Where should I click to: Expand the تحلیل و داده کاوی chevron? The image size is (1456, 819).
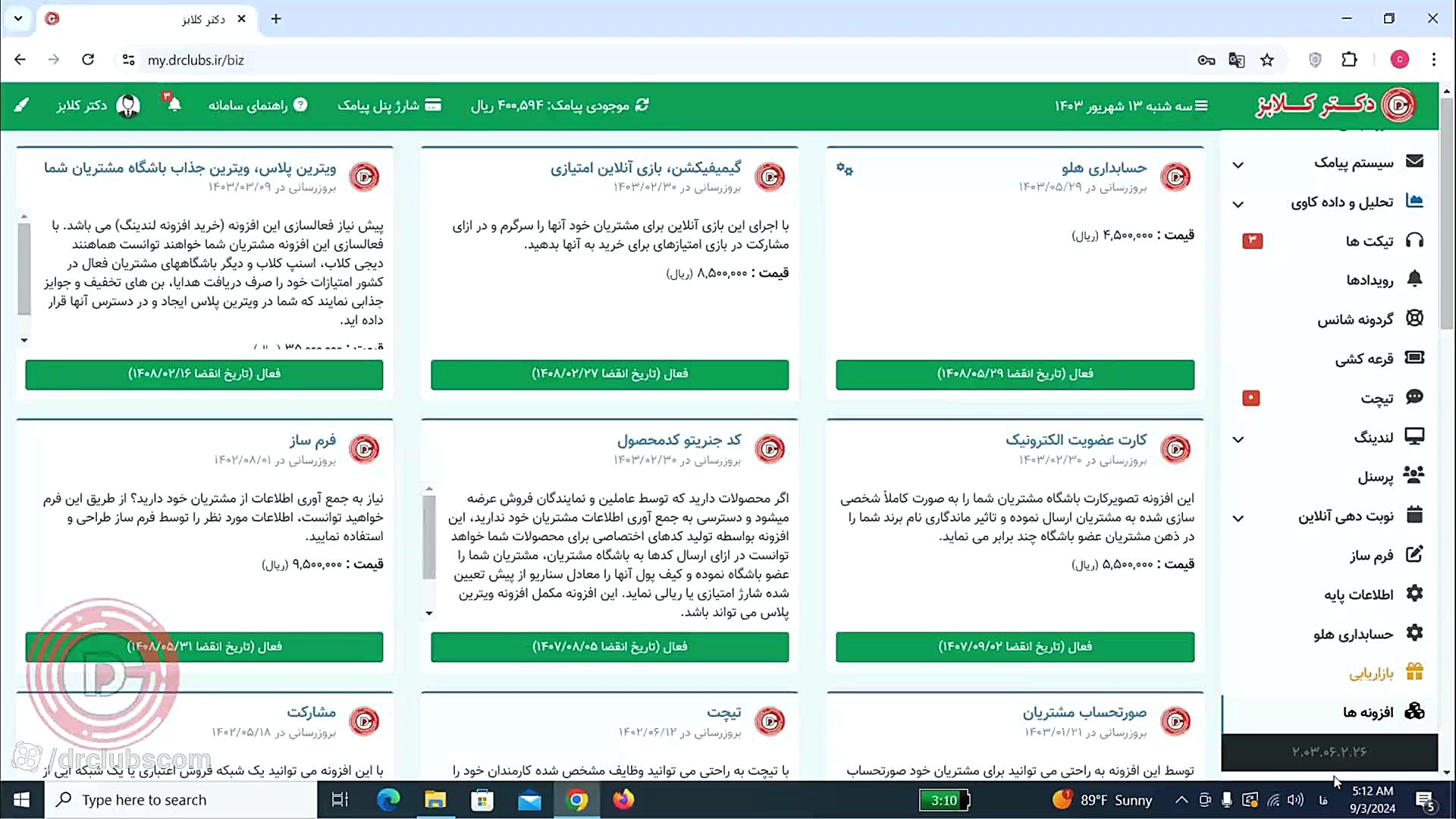pos(1238,204)
